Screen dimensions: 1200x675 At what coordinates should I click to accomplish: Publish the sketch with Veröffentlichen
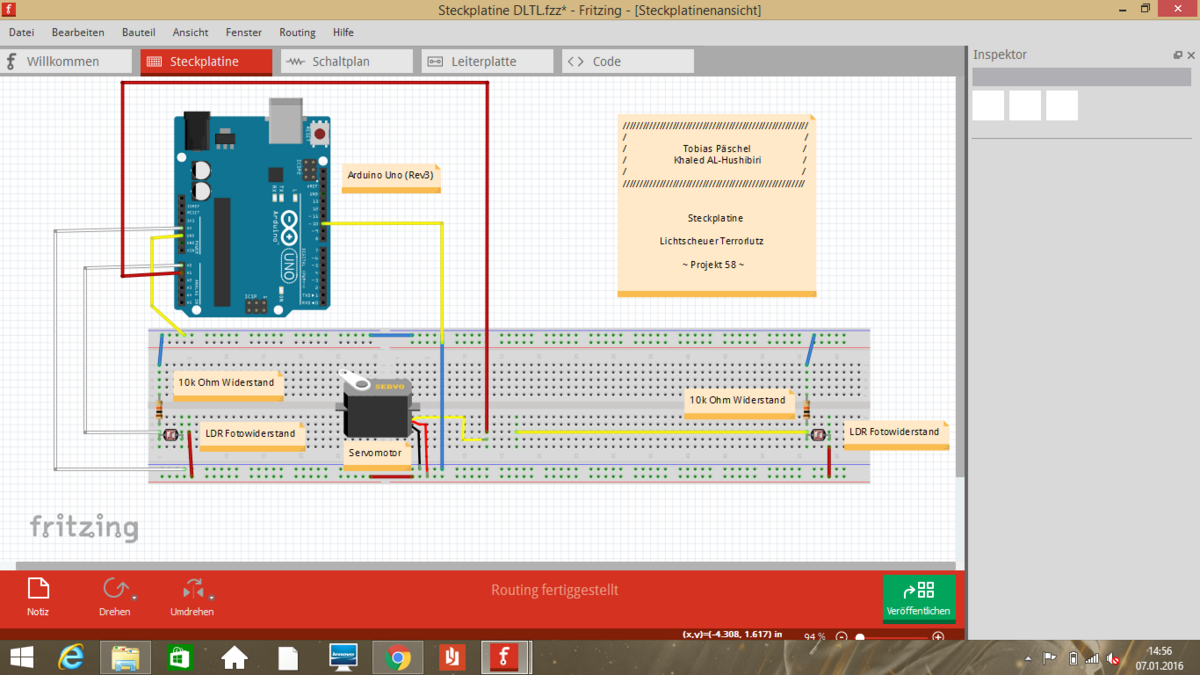click(x=918, y=598)
